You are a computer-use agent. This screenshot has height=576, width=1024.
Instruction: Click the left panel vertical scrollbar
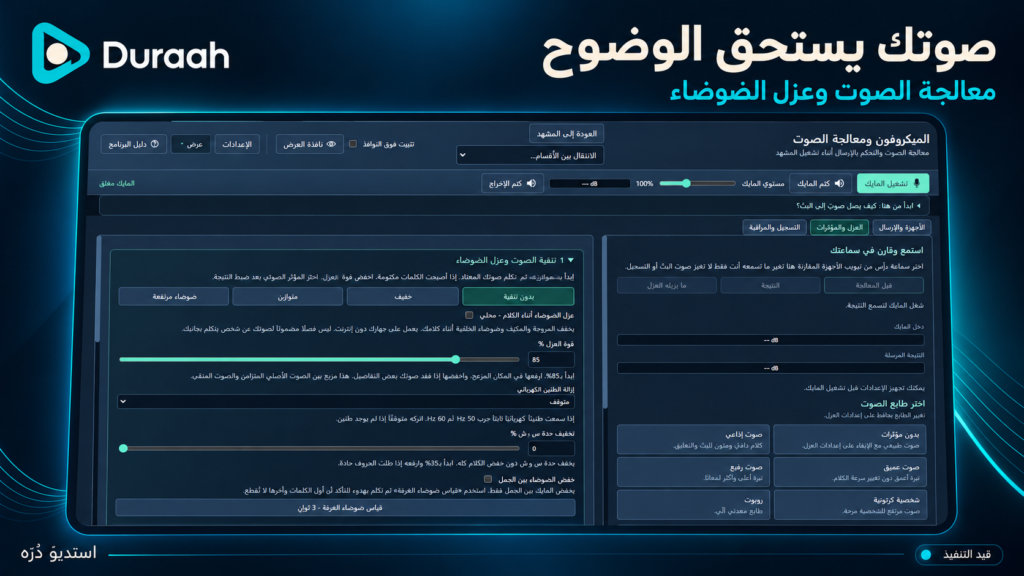point(99,289)
